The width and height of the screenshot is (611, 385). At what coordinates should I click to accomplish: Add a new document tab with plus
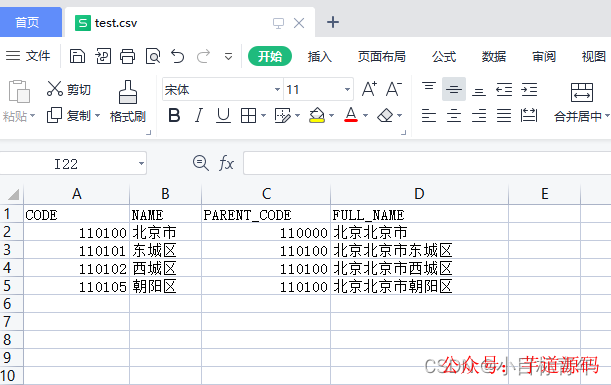(x=333, y=22)
